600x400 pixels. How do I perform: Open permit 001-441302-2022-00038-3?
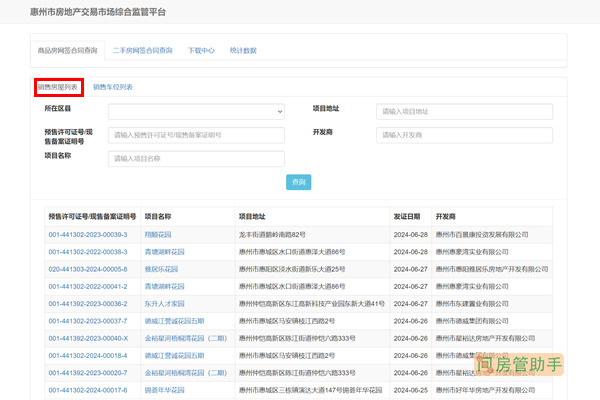(88, 252)
